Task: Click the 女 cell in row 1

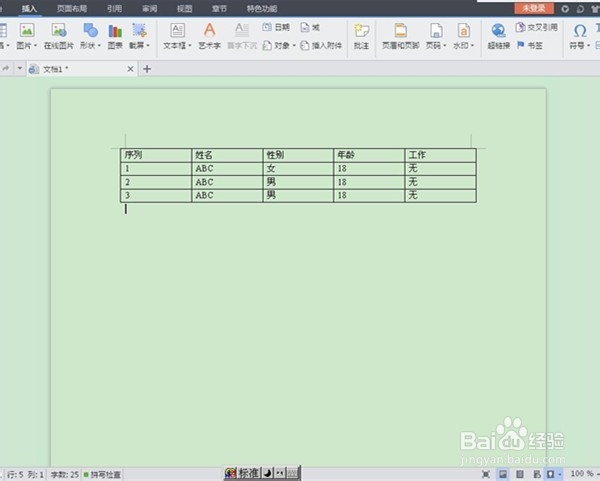Action: tap(298, 169)
